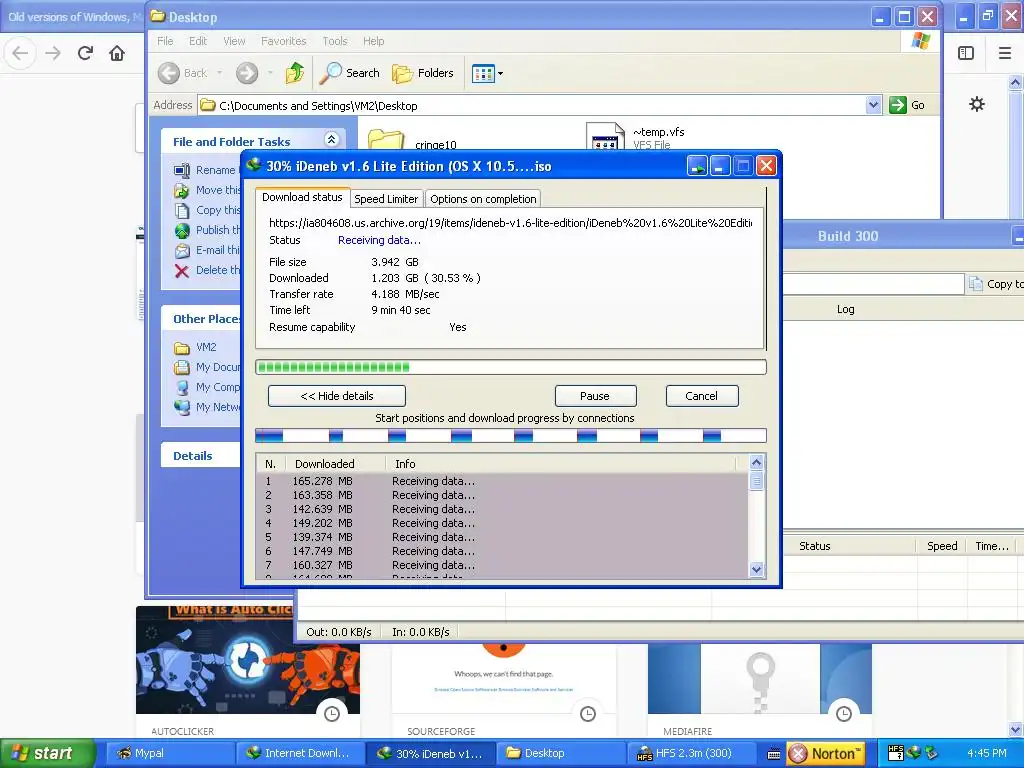The width and height of the screenshot is (1024, 768).
Task: Open My Network Places link
Action: point(208,407)
